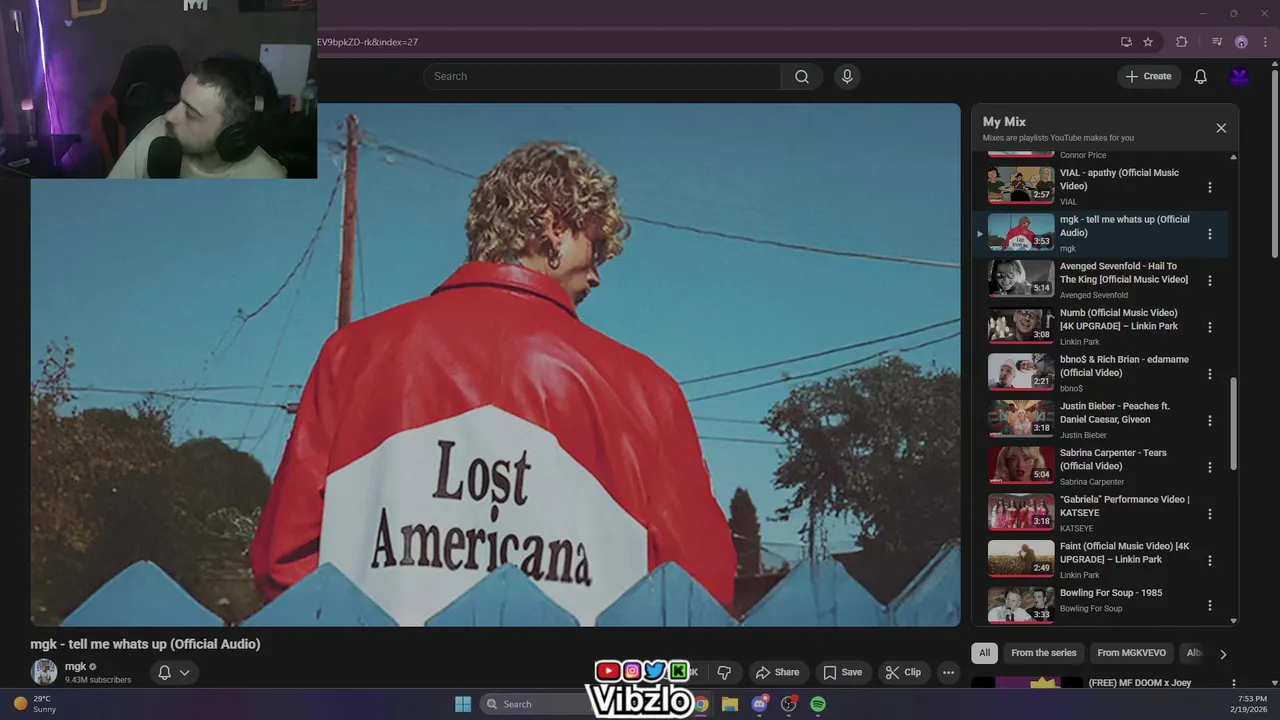Open options for mgk - tell me whats up row
1280x720 pixels.
pyautogui.click(x=1209, y=234)
